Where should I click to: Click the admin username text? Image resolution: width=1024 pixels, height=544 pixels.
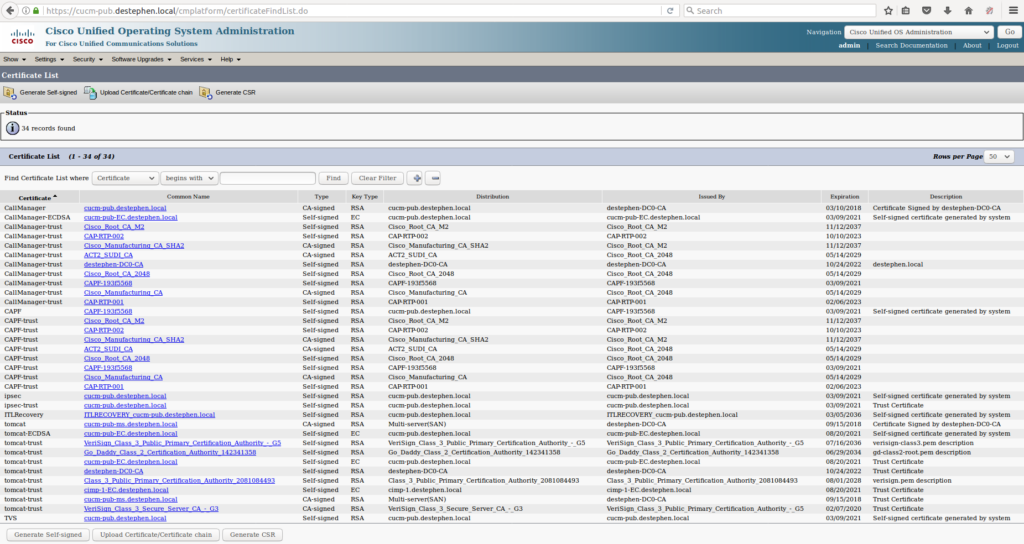click(x=849, y=46)
